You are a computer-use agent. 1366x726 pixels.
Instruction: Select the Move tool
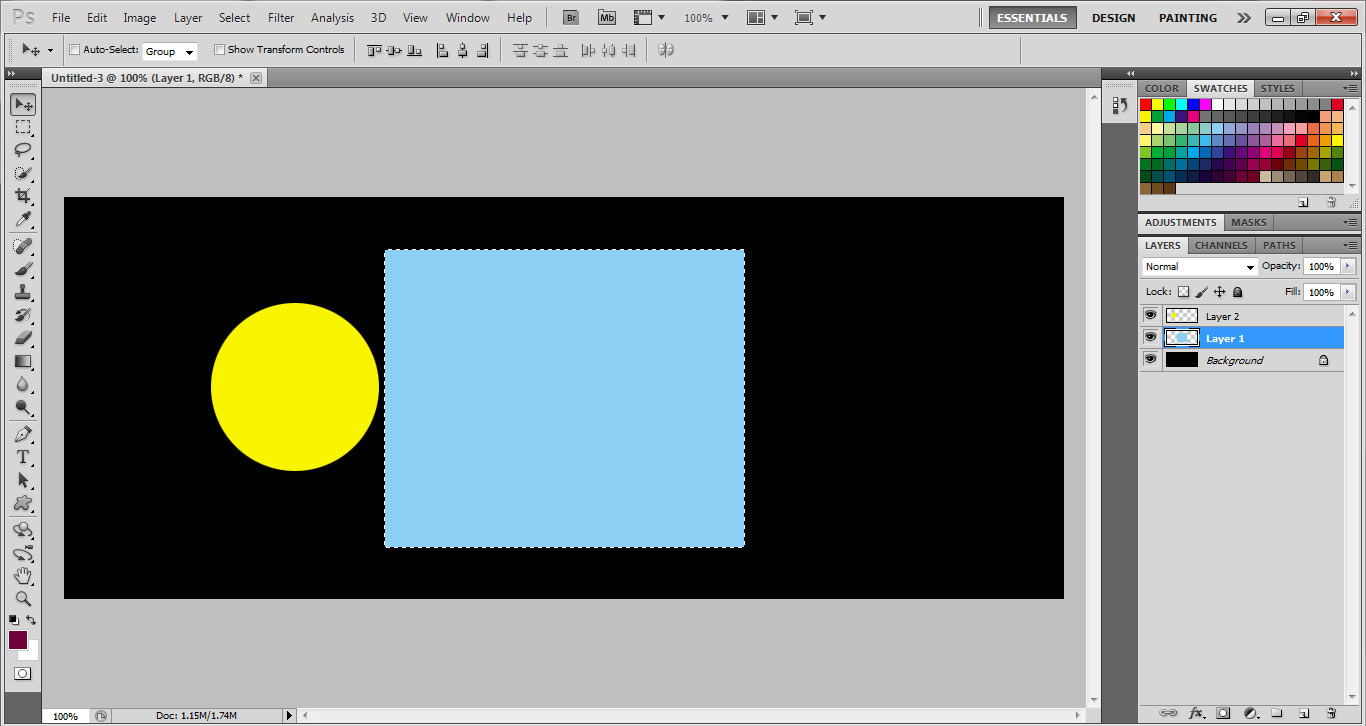23,104
